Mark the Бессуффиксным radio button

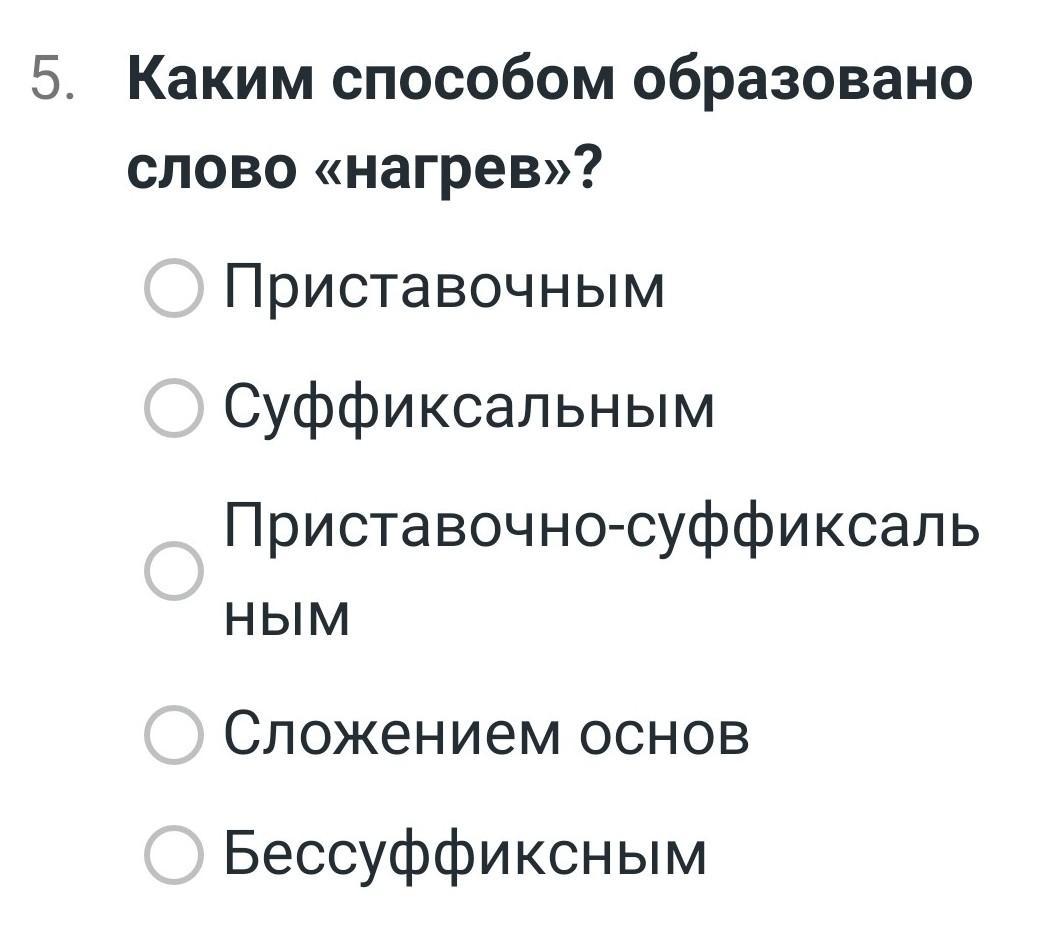tap(174, 855)
